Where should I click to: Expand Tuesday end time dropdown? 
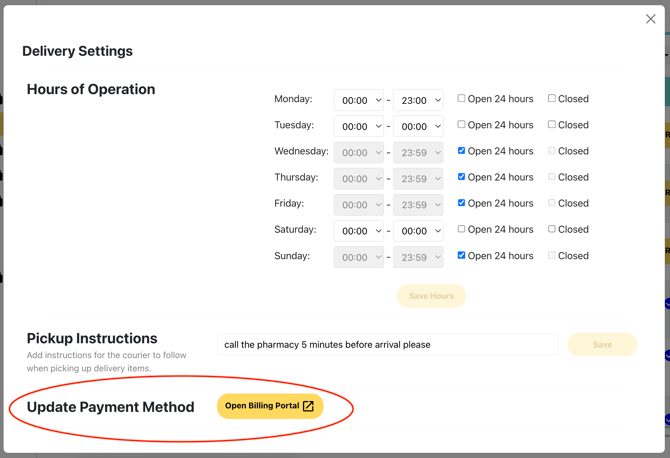(418, 126)
